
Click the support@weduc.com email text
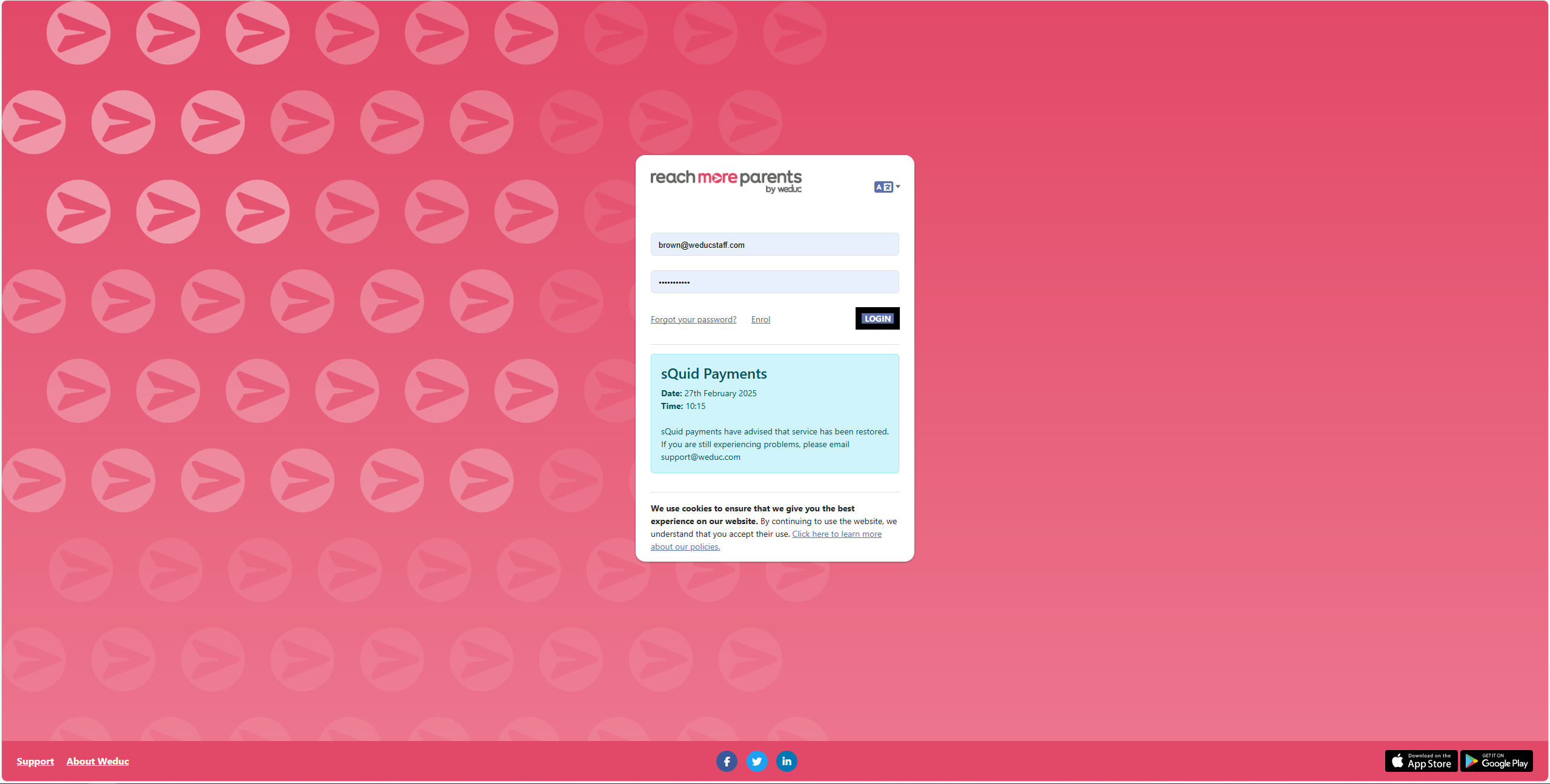[700, 457]
